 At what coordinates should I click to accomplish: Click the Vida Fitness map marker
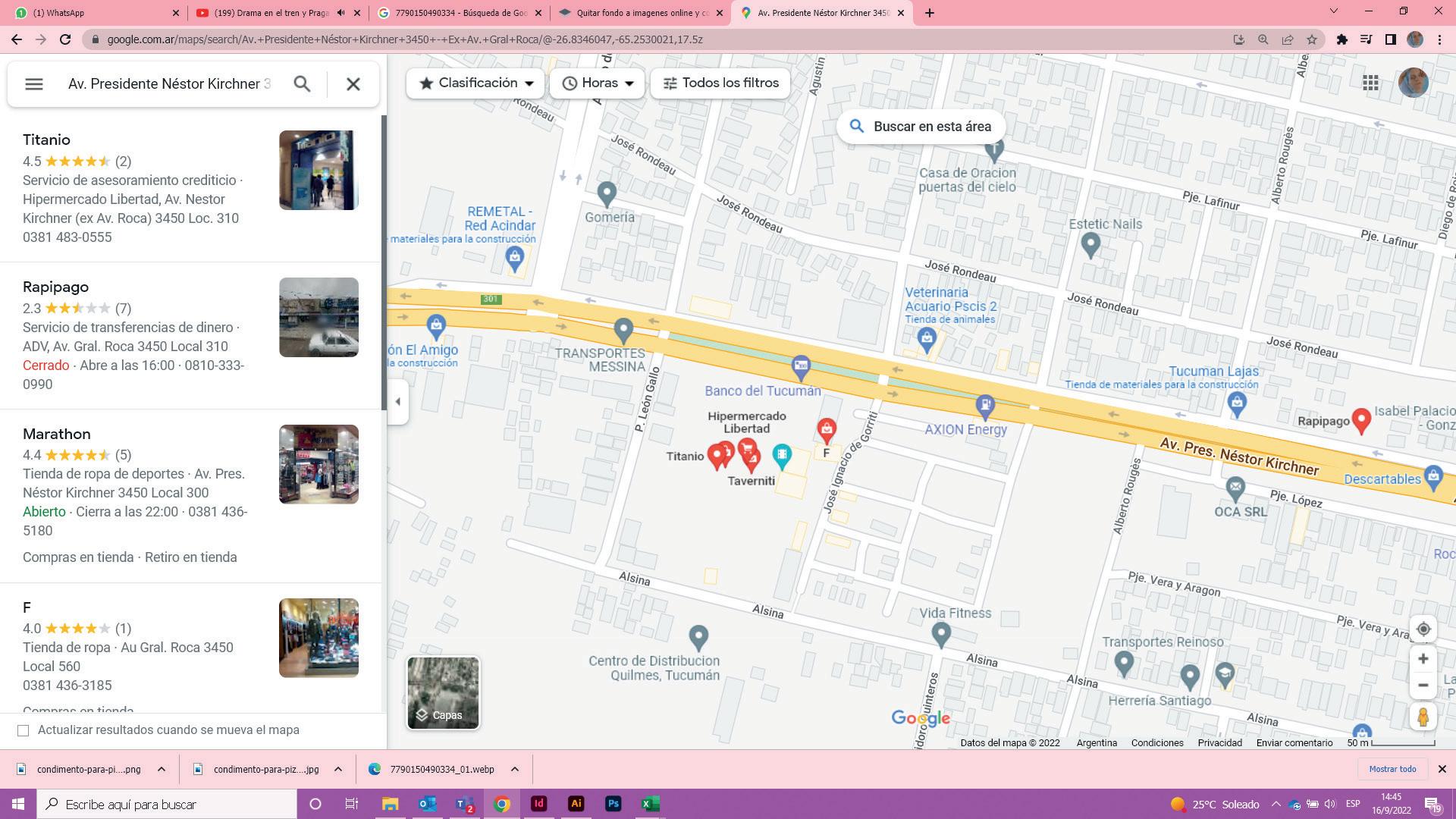click(941, 634)
